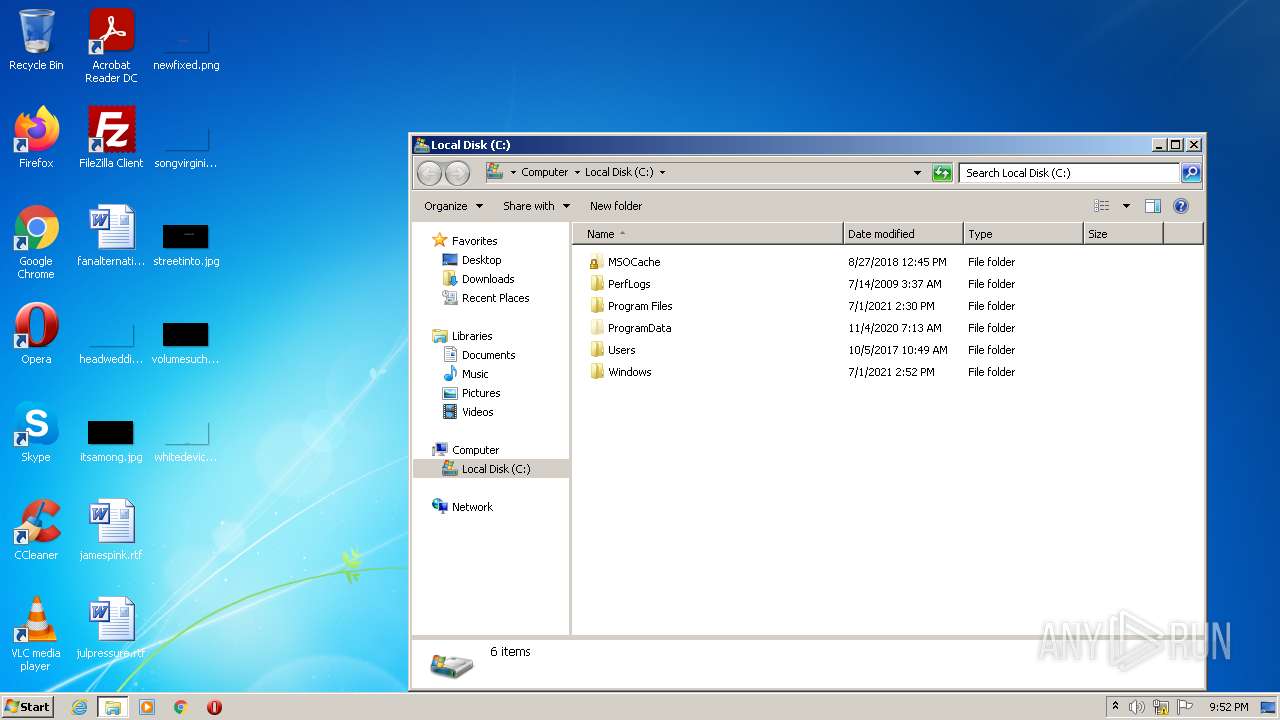Click the File Explorer taskbar button
1280x720 pixels.
click(x=113, y=707)
